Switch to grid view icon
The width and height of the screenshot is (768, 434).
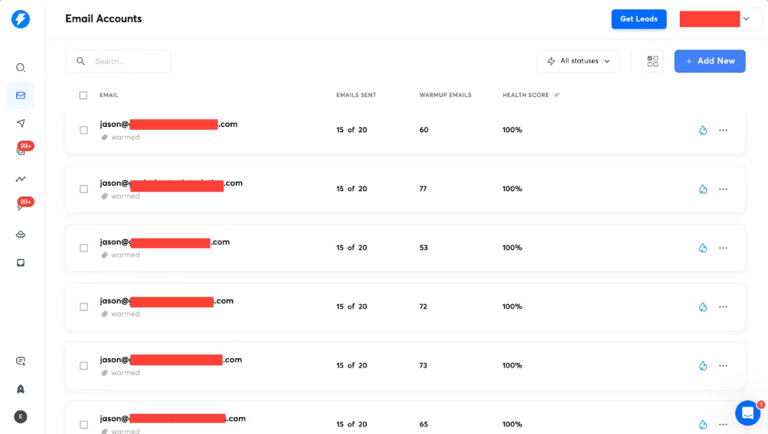[x=653, y=61]
